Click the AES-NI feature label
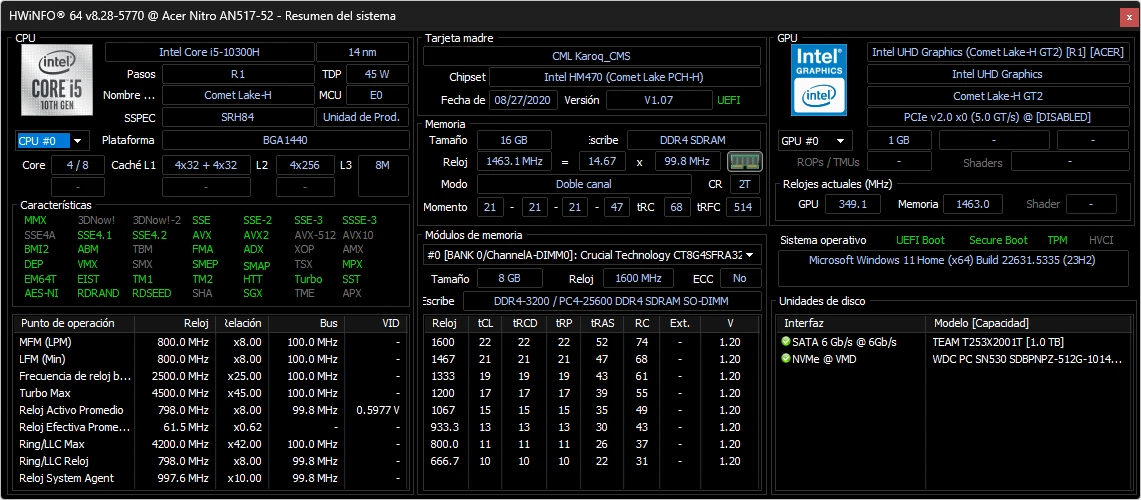 click(x=41, y=293)
